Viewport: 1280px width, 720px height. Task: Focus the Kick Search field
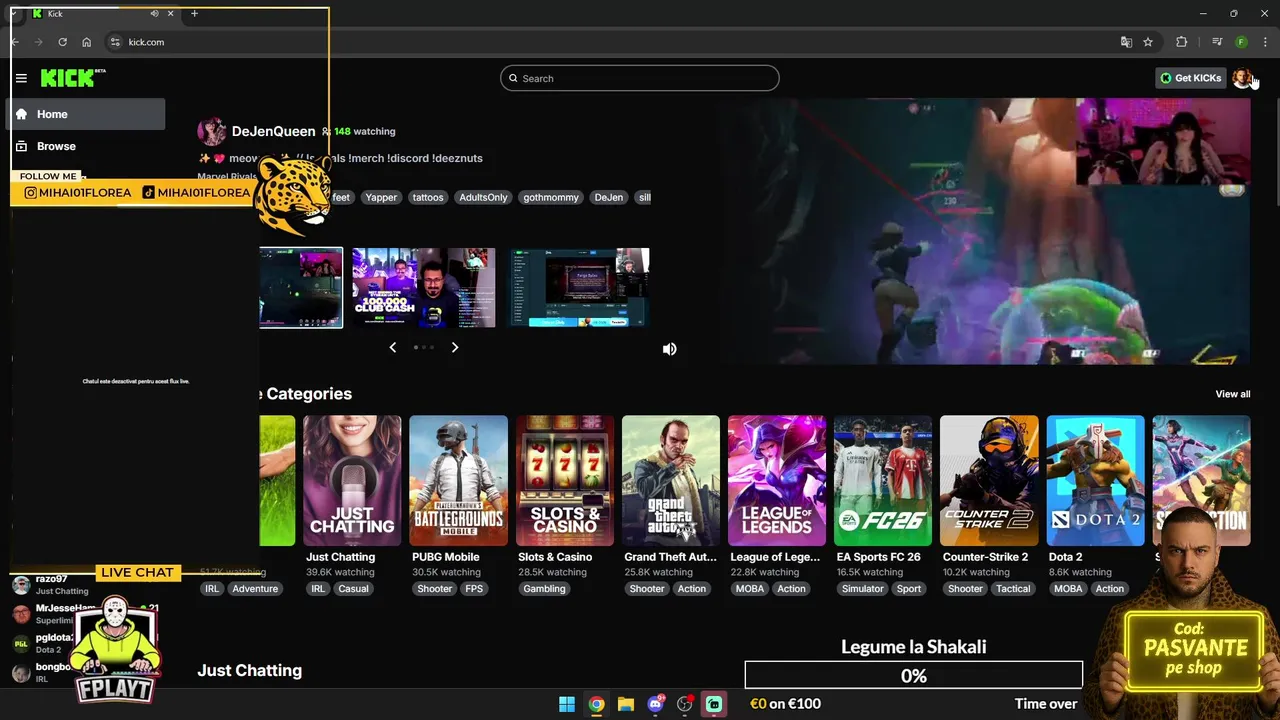640,78
